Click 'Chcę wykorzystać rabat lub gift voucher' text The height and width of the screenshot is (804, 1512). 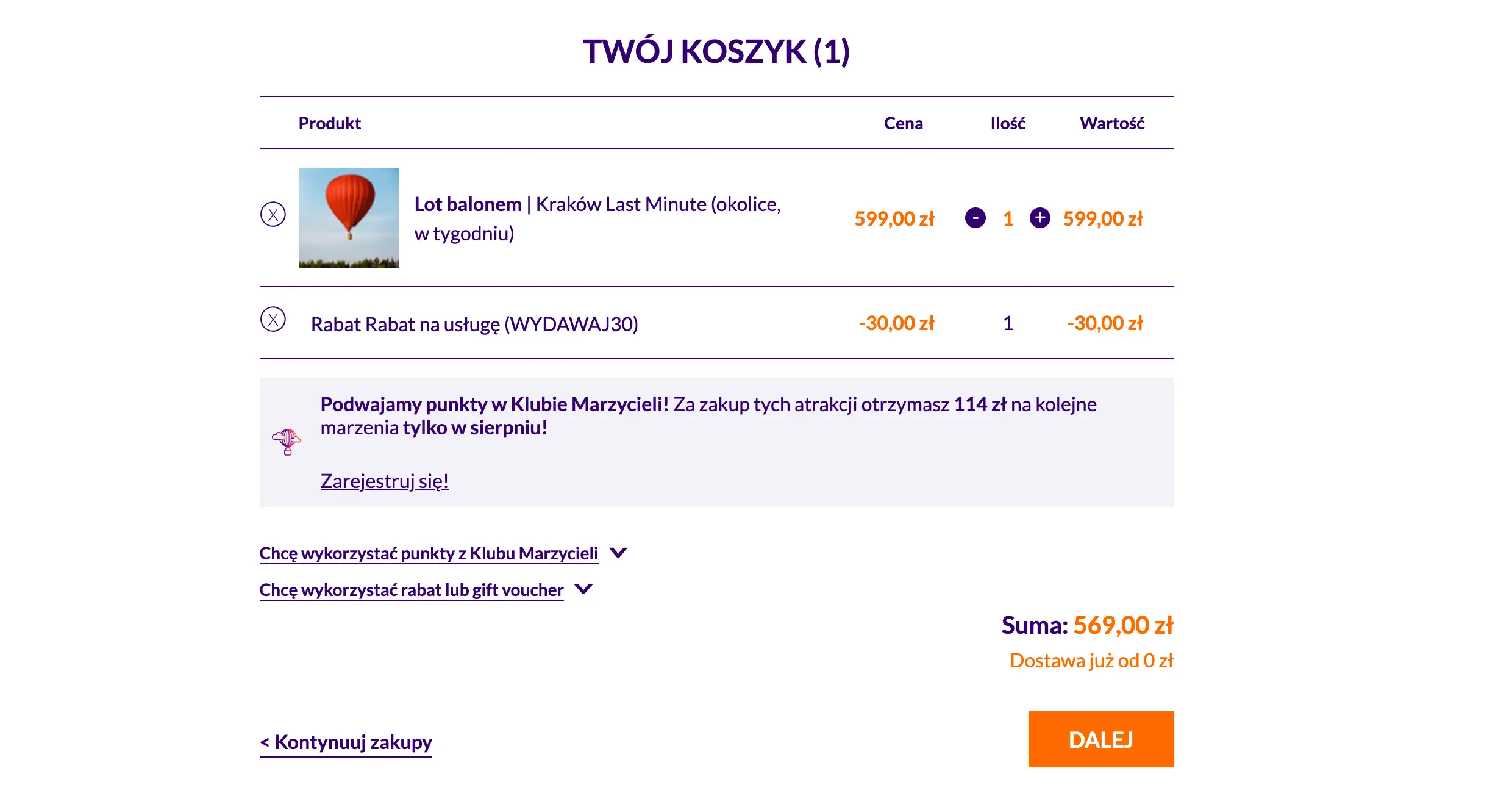point(411,590)
